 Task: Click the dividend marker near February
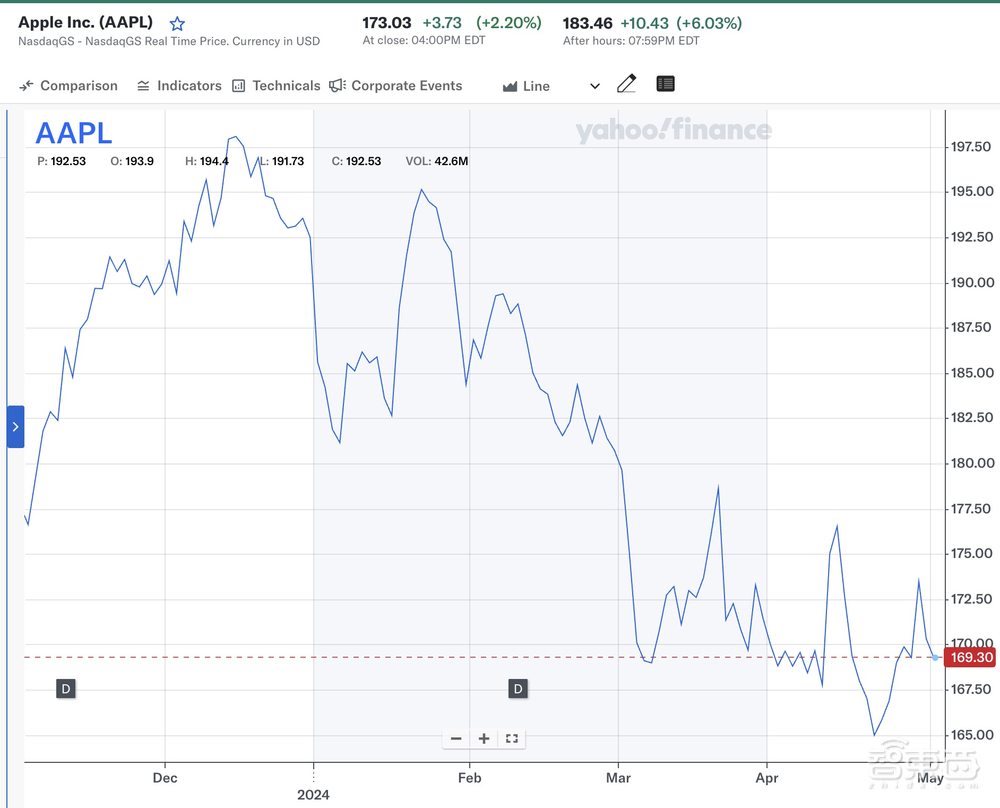[x=518, y=688]
